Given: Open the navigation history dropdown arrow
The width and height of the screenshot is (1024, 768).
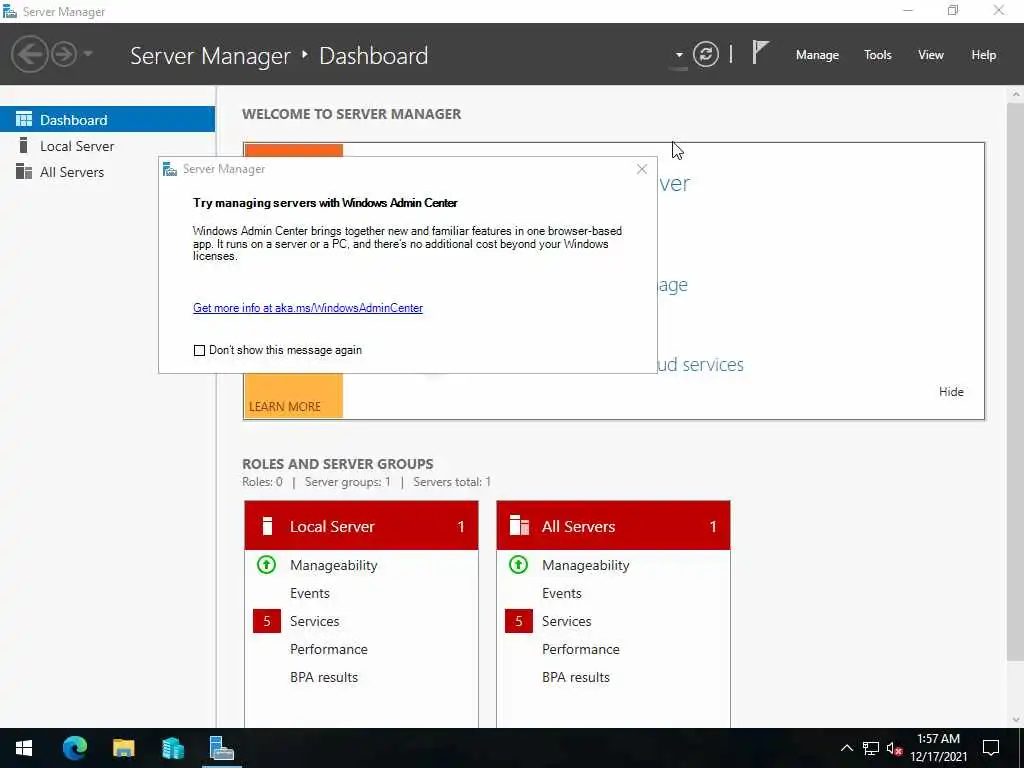Looking at the screenshot, I should 88,54.
